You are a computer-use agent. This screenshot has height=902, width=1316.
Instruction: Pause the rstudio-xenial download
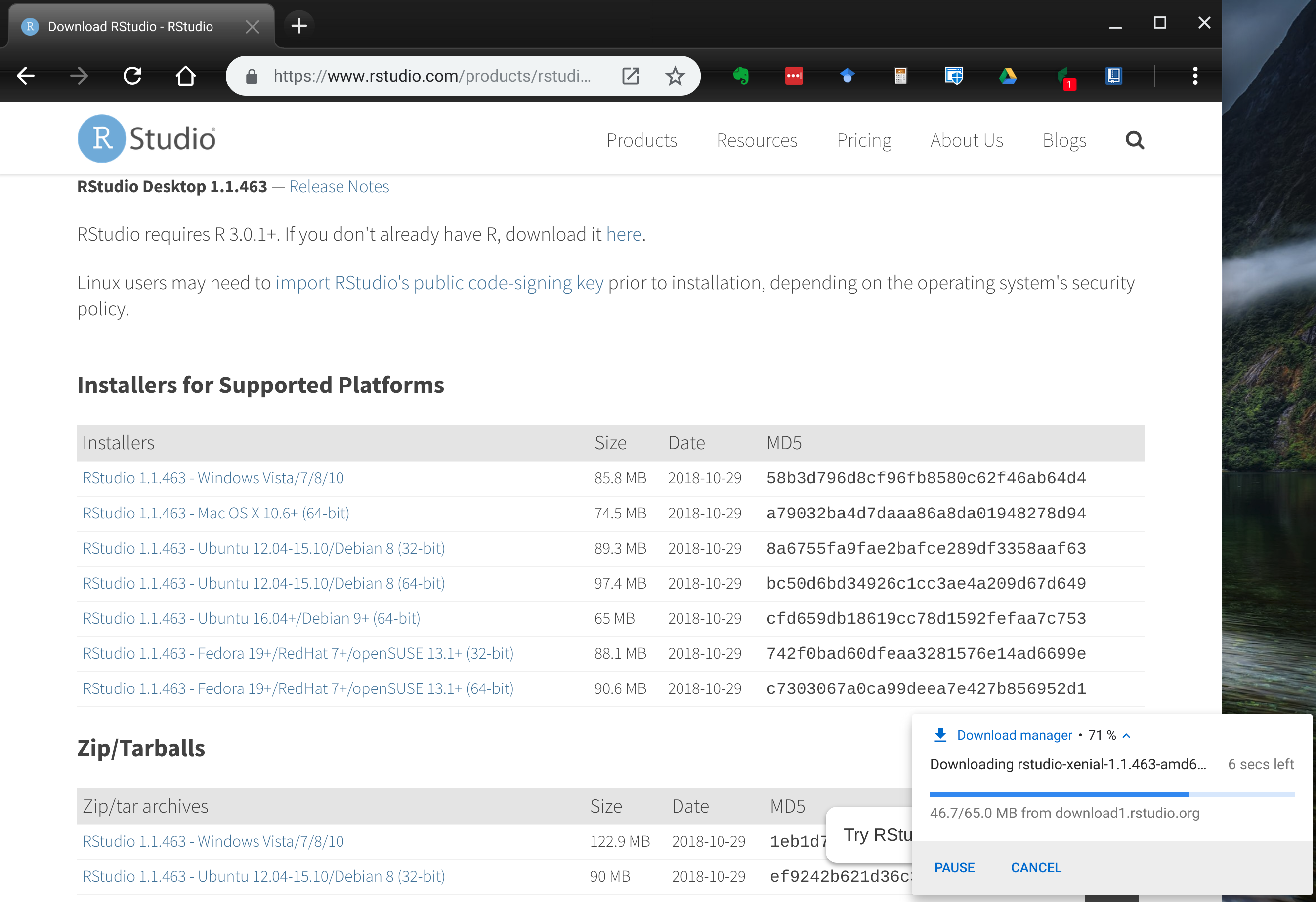pos(954,867)
